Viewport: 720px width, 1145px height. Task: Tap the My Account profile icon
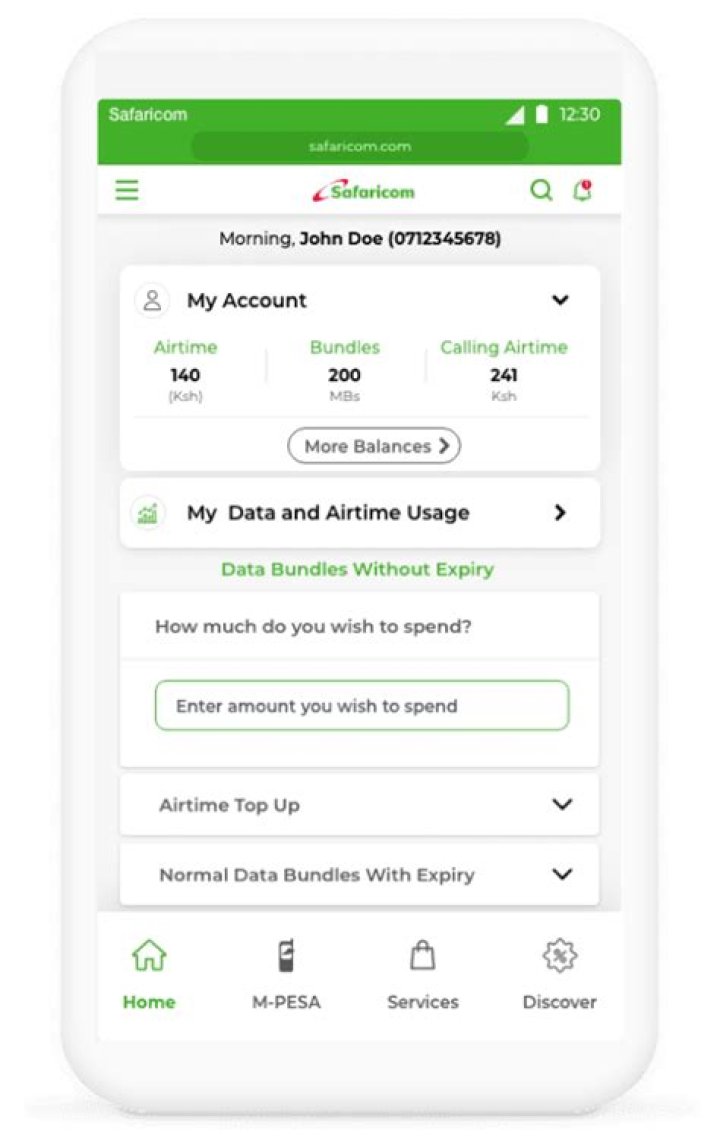pyautogui.click(x=152, y=300)
